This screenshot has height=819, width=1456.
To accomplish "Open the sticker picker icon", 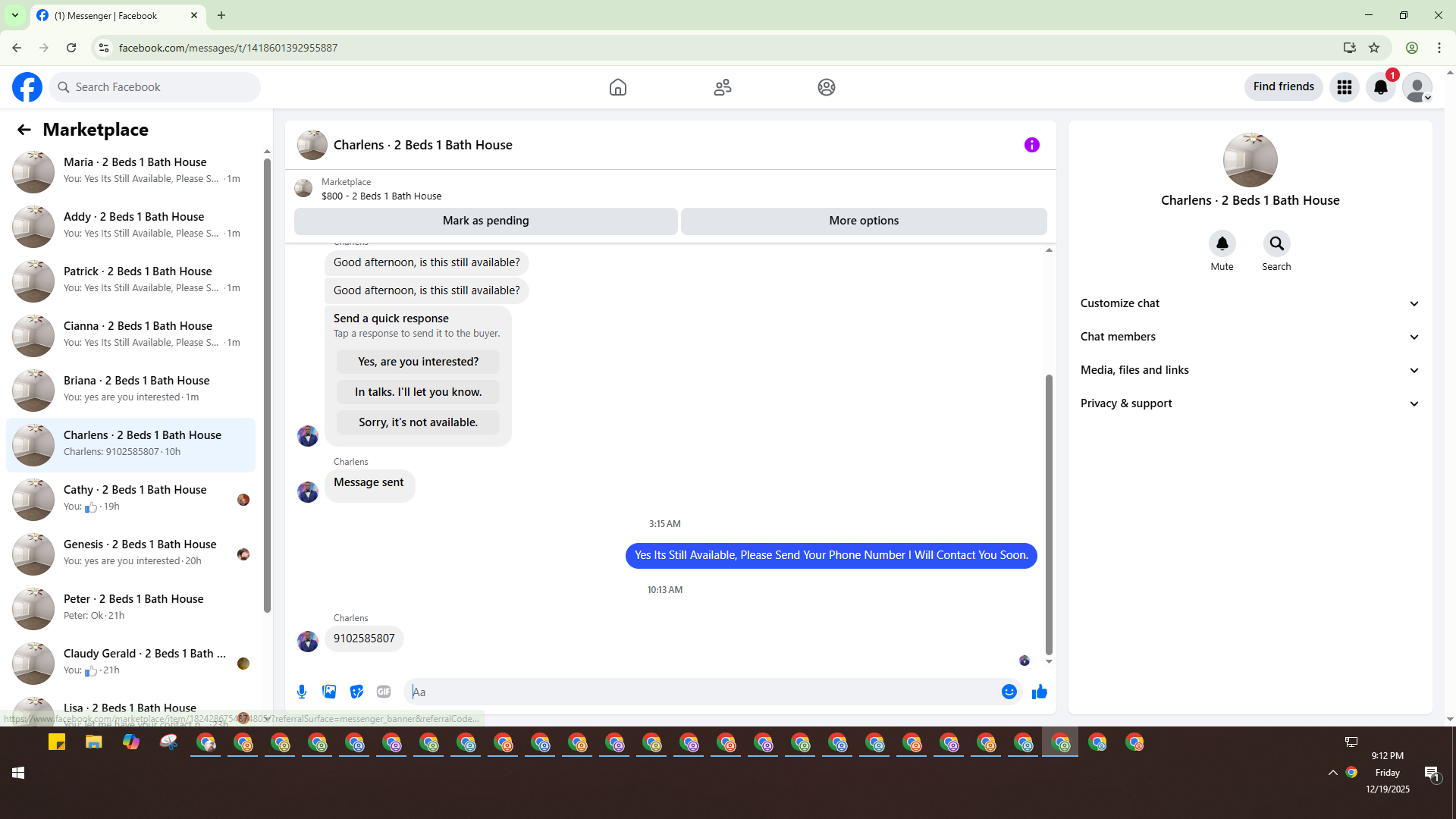I will tap(356, 692).
